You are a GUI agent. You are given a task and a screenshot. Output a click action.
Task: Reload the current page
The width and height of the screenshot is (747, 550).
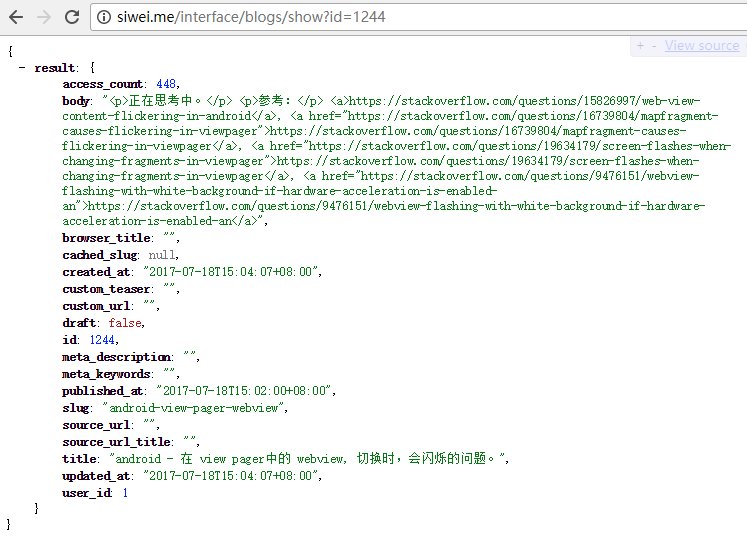(72, 17)
